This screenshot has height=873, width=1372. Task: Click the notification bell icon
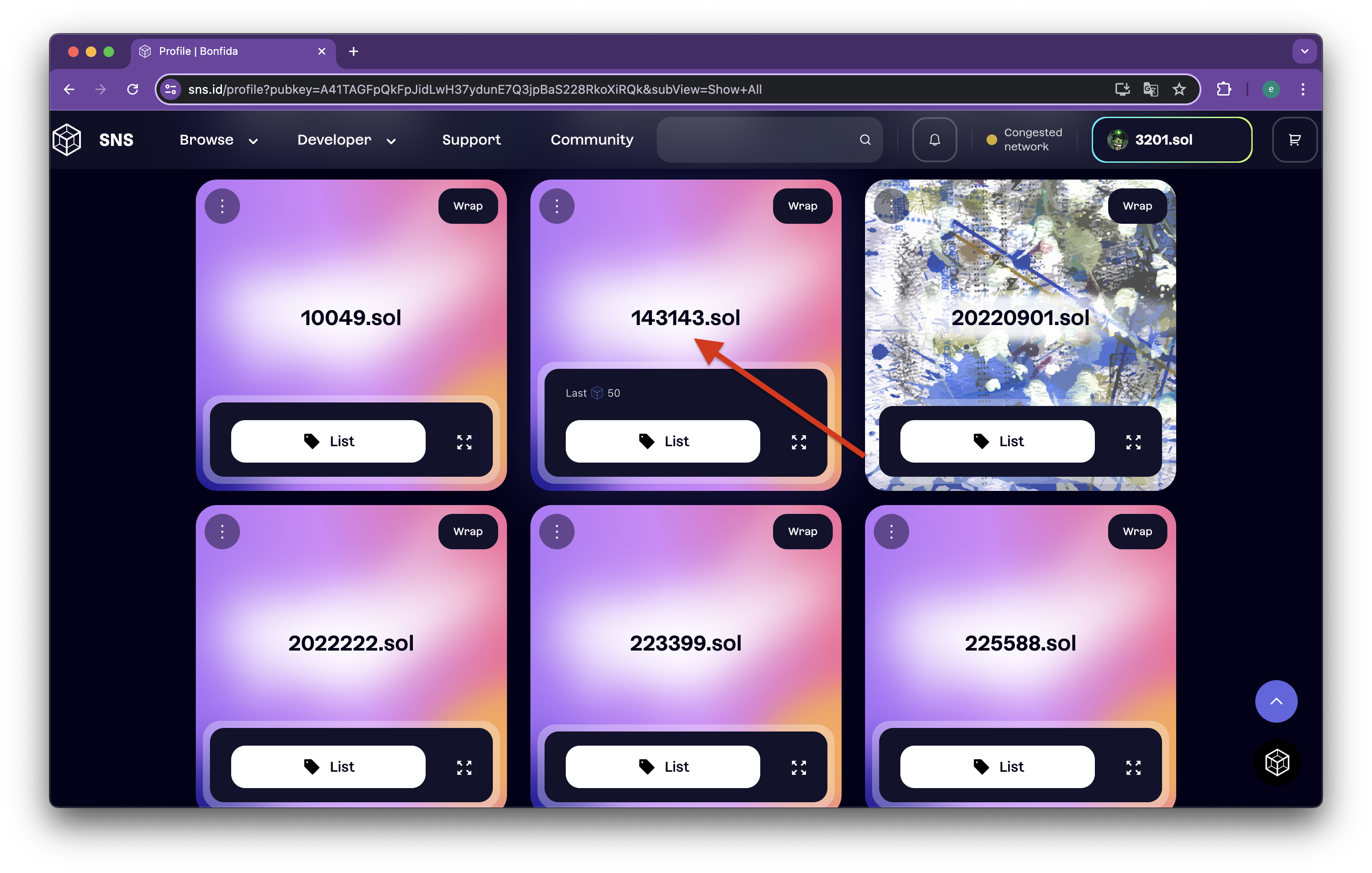tap(934, 140)
